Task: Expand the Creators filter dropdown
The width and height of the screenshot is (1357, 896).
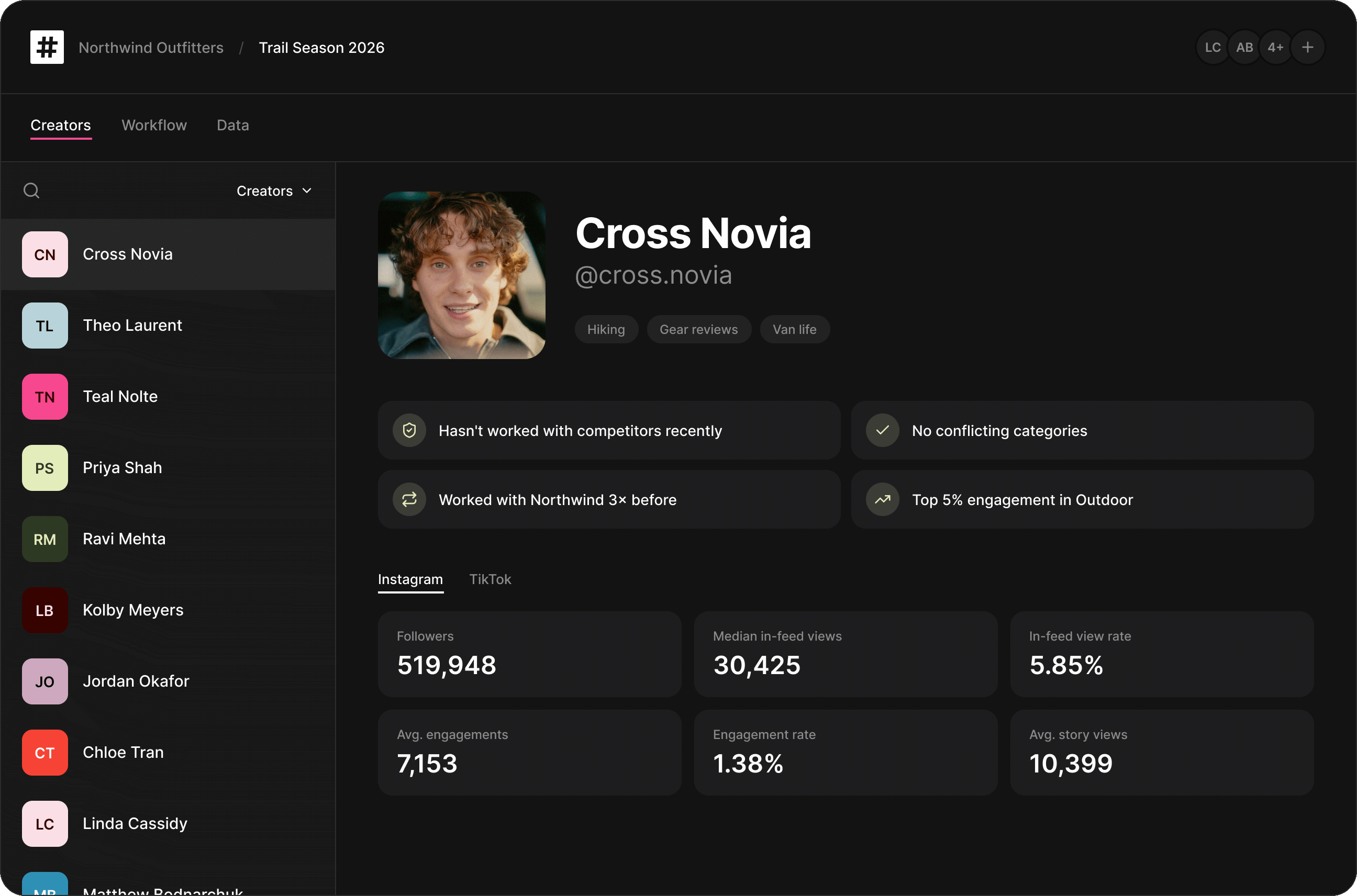Action: tap(274, 191)
